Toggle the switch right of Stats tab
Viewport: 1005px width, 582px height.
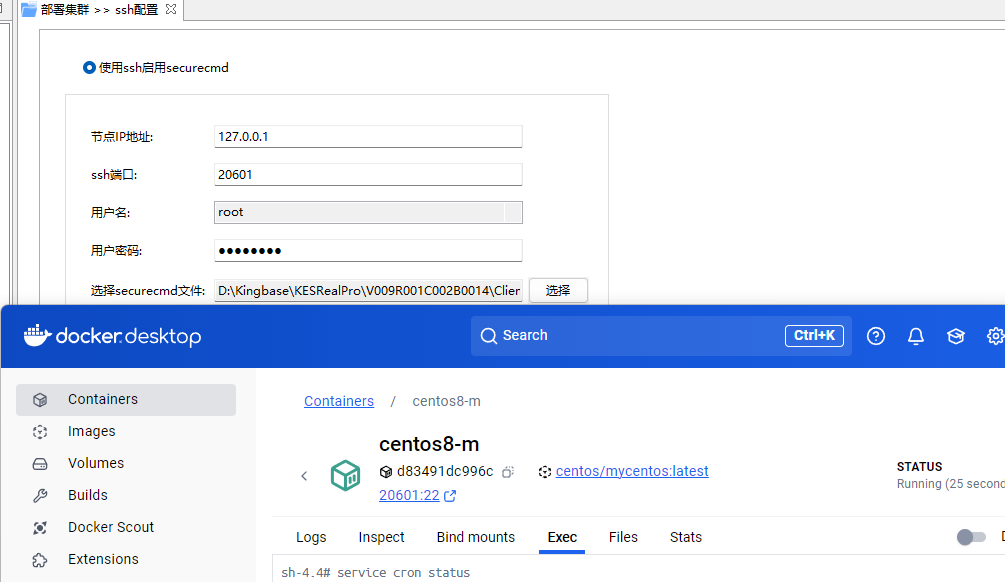(970, 537)
